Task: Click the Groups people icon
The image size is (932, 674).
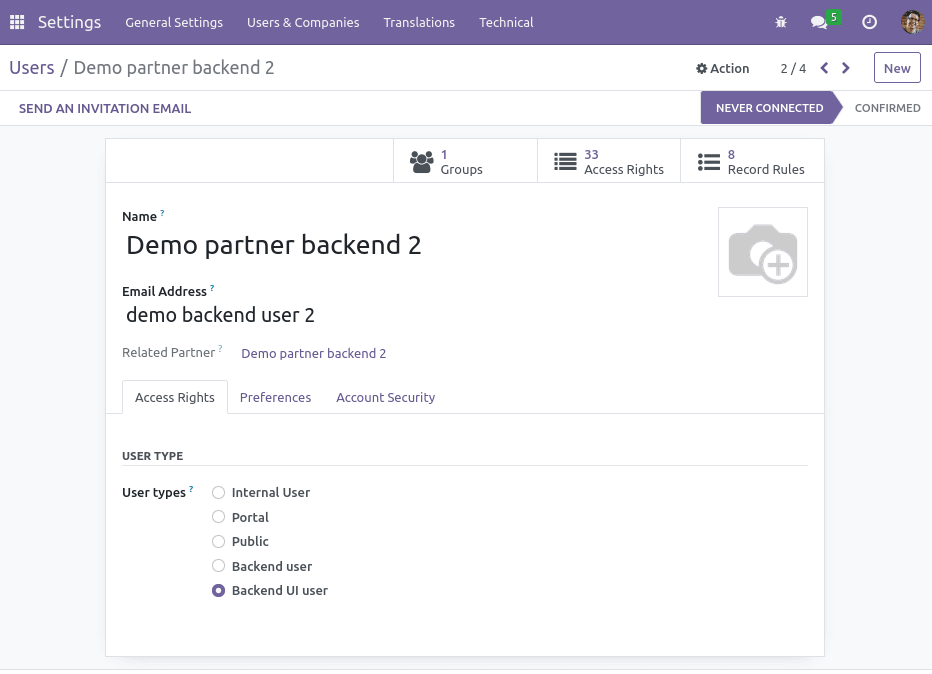Action: pos(421,162)
